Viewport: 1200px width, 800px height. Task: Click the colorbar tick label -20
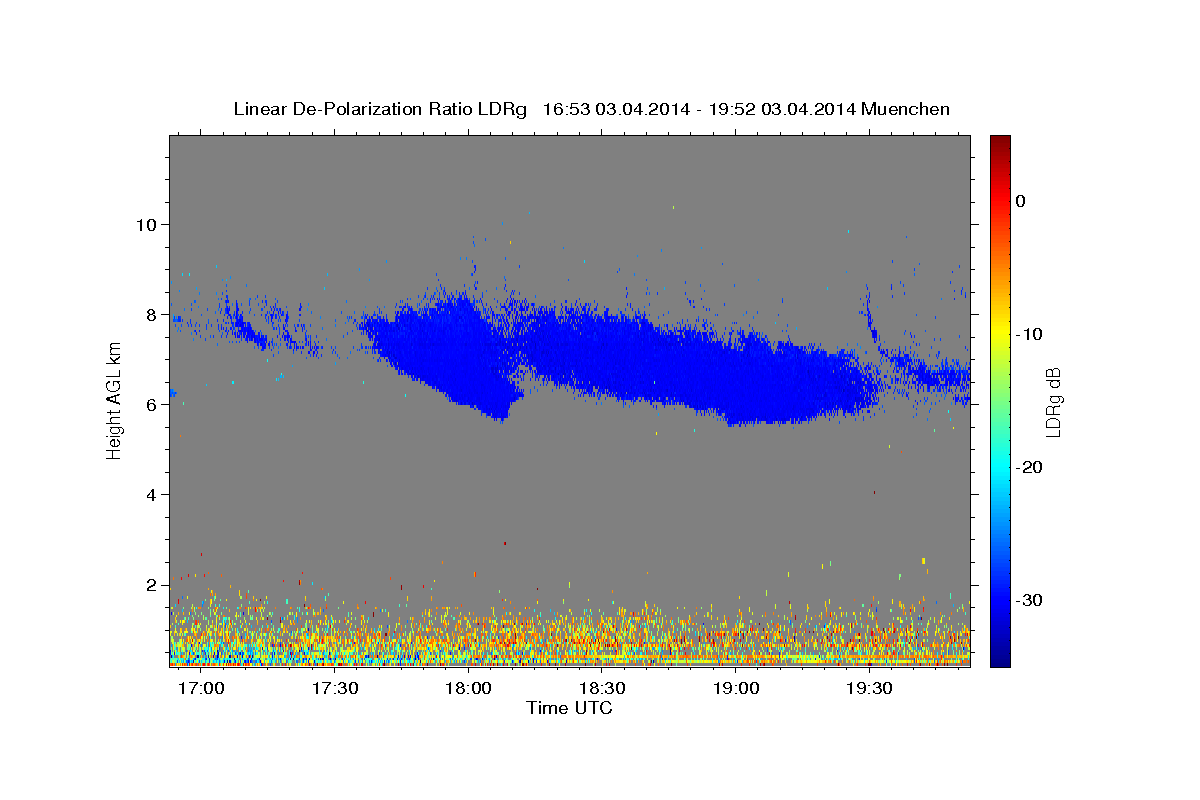(x=1029, y=467)
